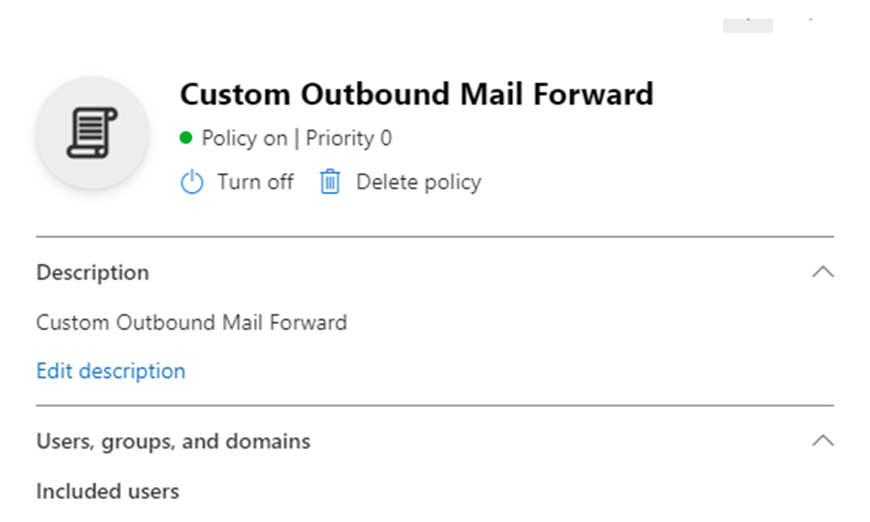Click the power icon beside Turn off
870x522 pixels.
pyautogui.click(x=192, y=182)
